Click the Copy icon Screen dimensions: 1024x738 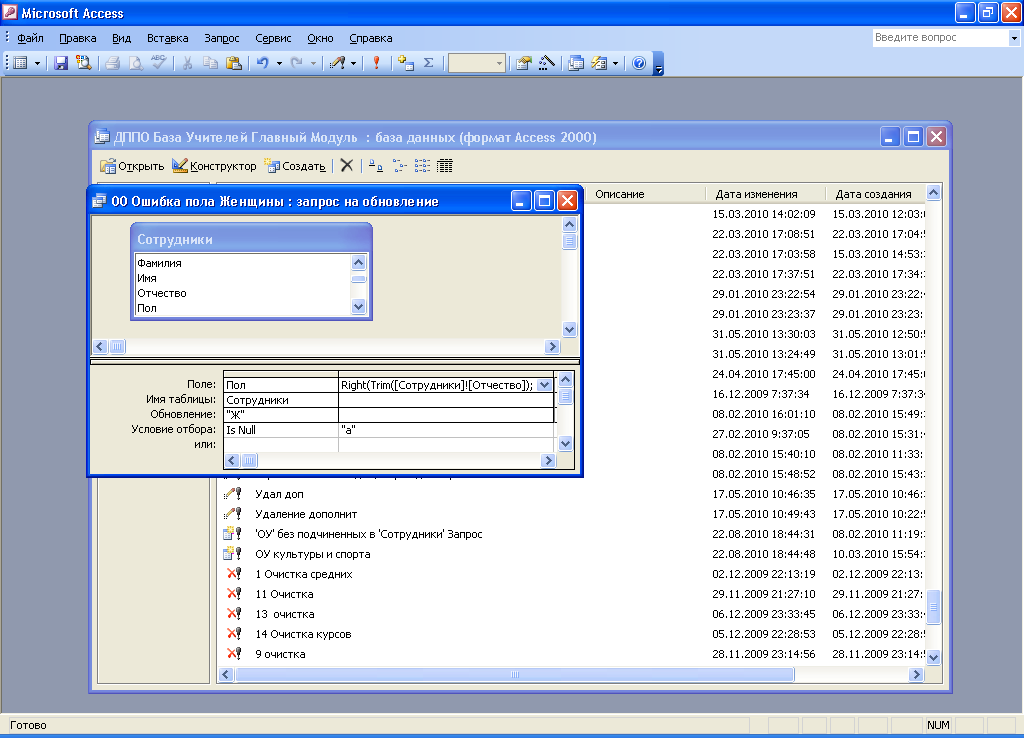[210, 63]
